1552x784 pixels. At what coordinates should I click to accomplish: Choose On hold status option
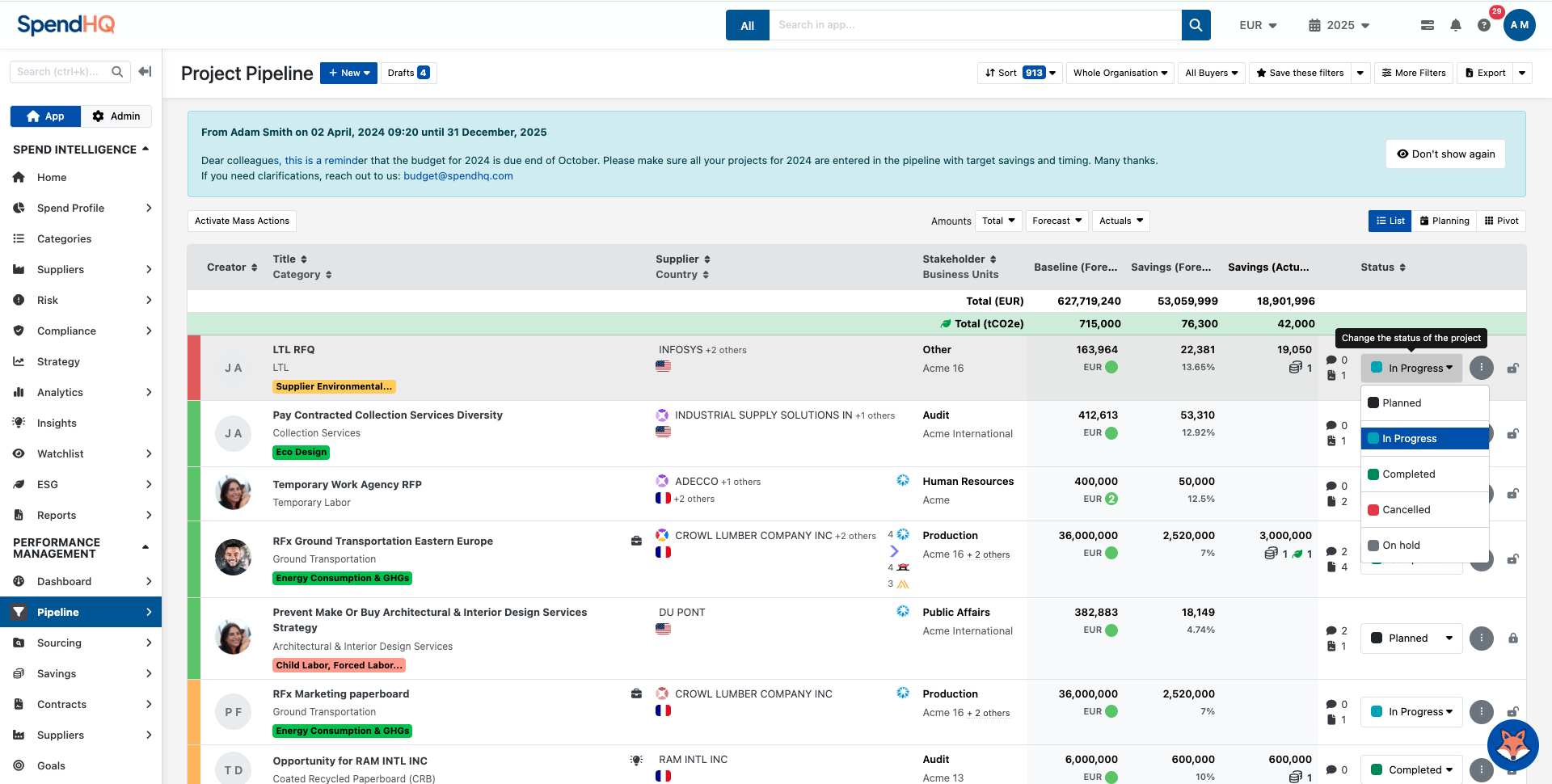[1401, 546]
